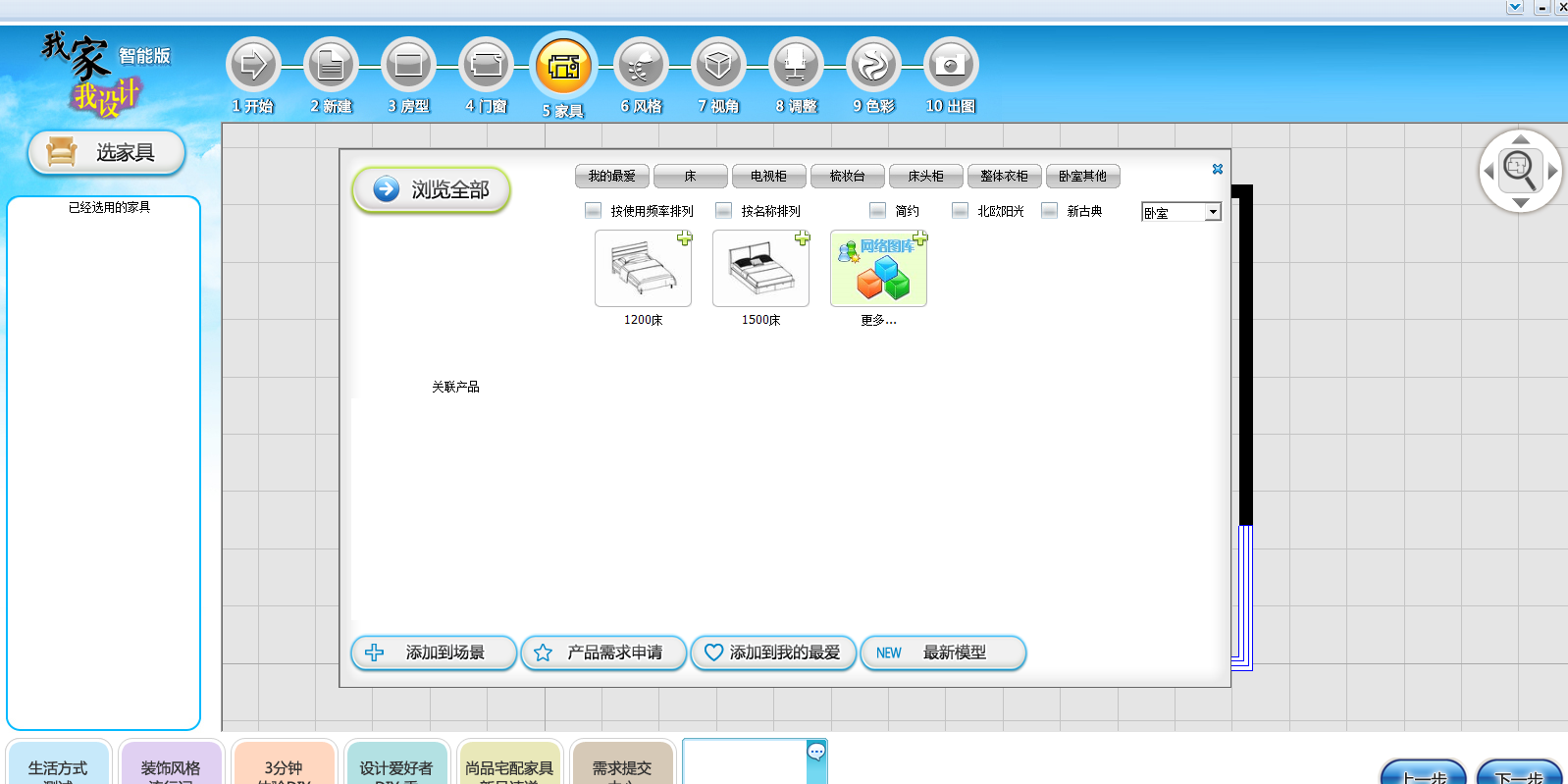Click the 添加到场景 button
This screenshot has height=784, width=1568.
click(x=433, y=653)
